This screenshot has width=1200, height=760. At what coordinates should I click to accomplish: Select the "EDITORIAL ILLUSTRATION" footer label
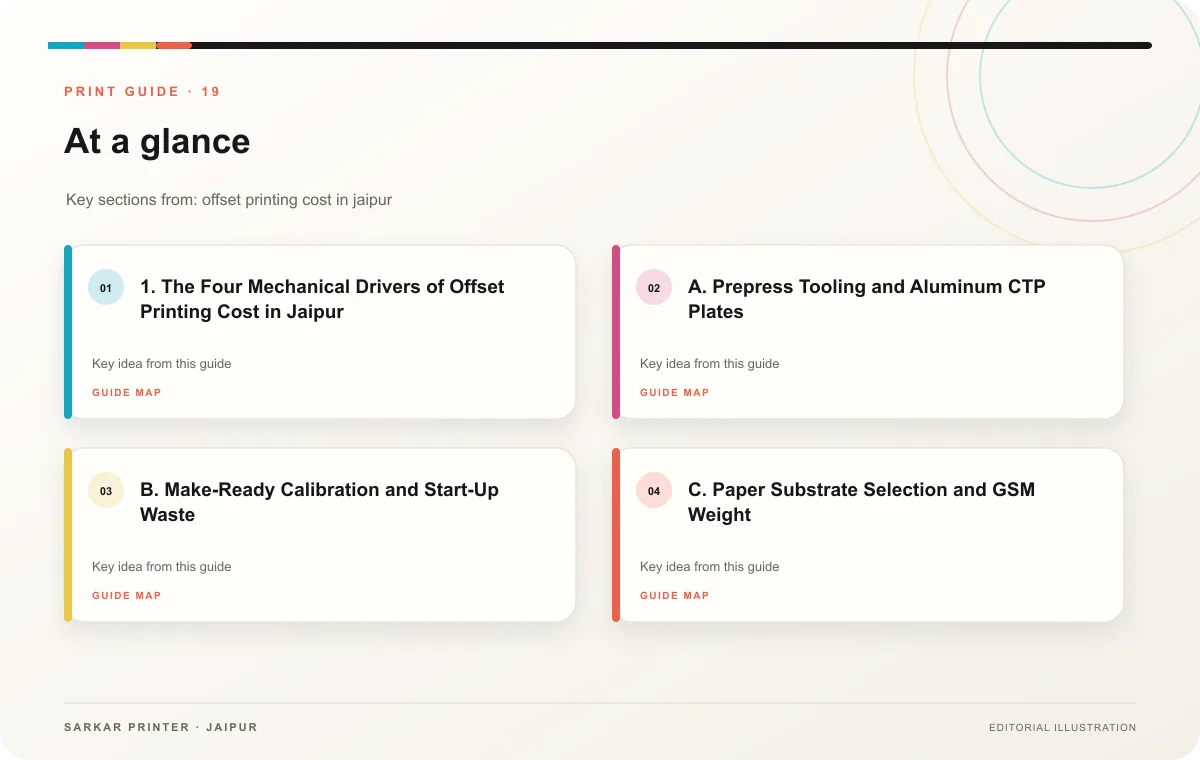click(1063, 728)
